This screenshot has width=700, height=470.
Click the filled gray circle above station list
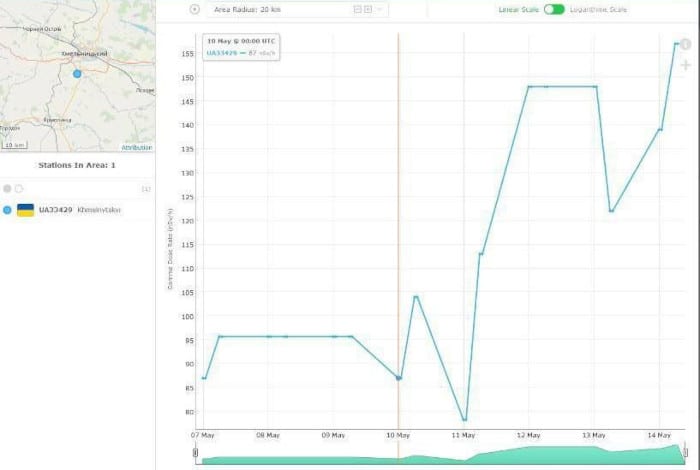pyautogui.click(x=8, y=188)
